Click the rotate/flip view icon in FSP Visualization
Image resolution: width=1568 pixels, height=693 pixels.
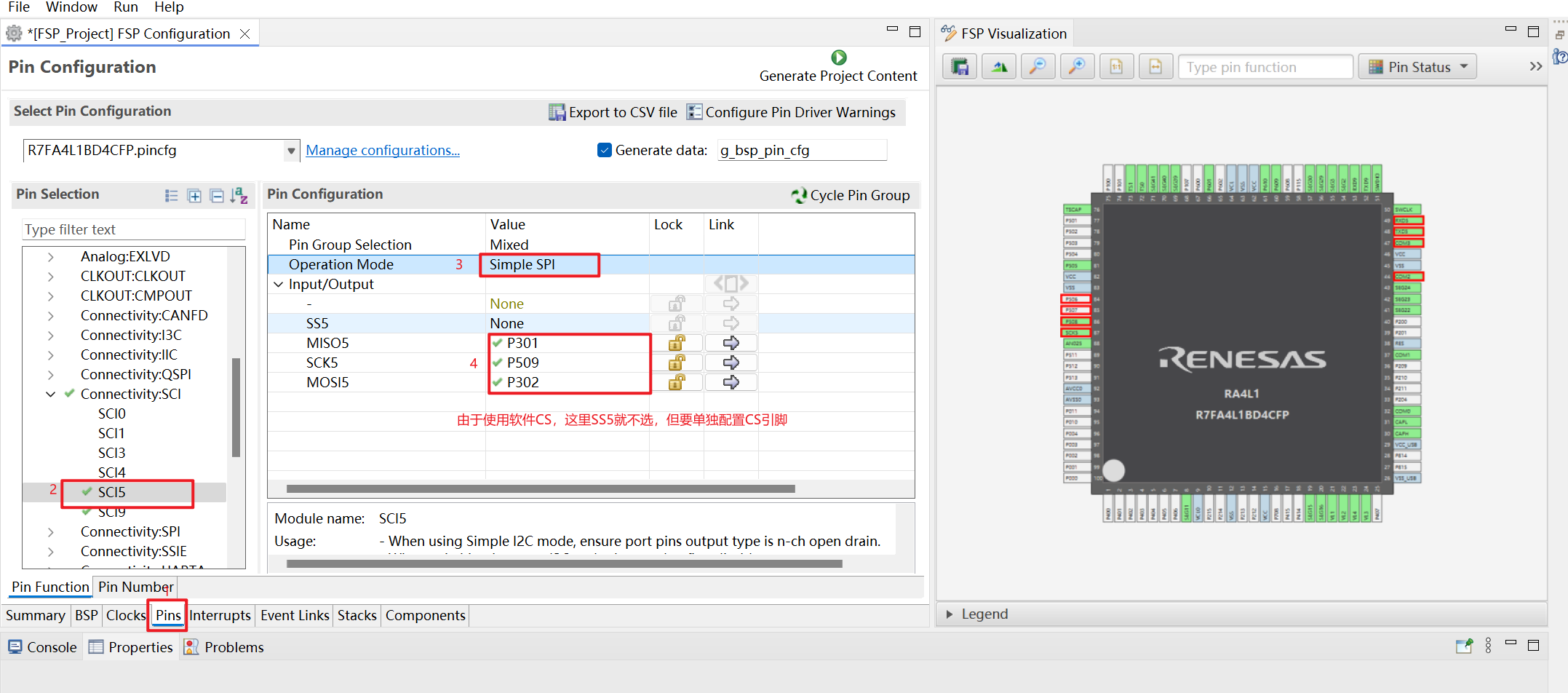click(999, 67)
